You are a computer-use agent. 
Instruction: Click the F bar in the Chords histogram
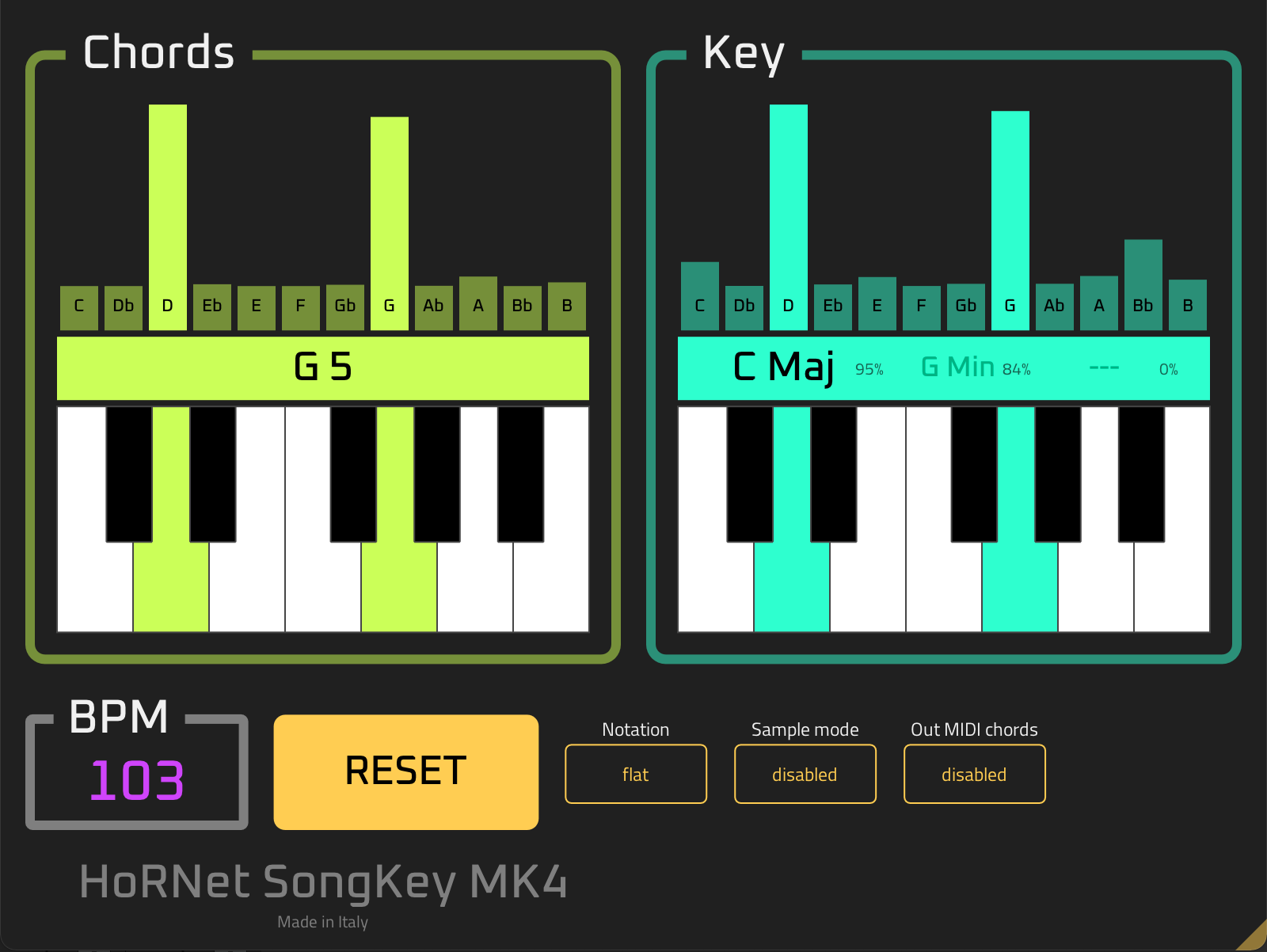(x=301, y=308)
